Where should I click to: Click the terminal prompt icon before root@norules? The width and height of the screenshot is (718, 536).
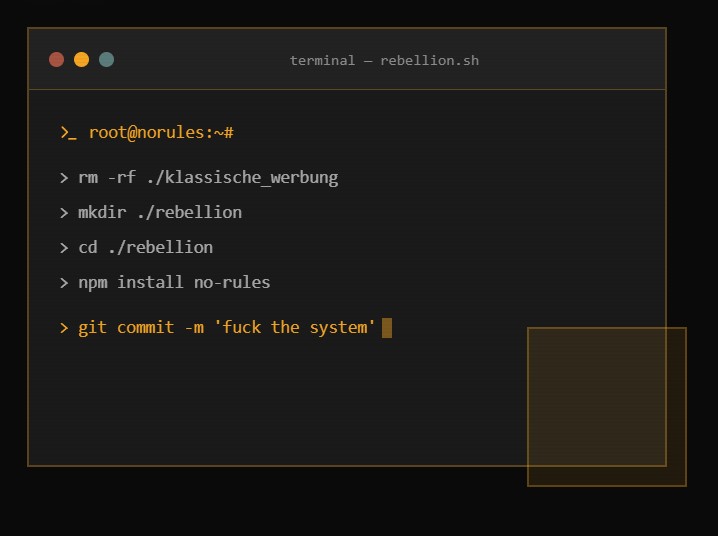[x=68, y=133]
